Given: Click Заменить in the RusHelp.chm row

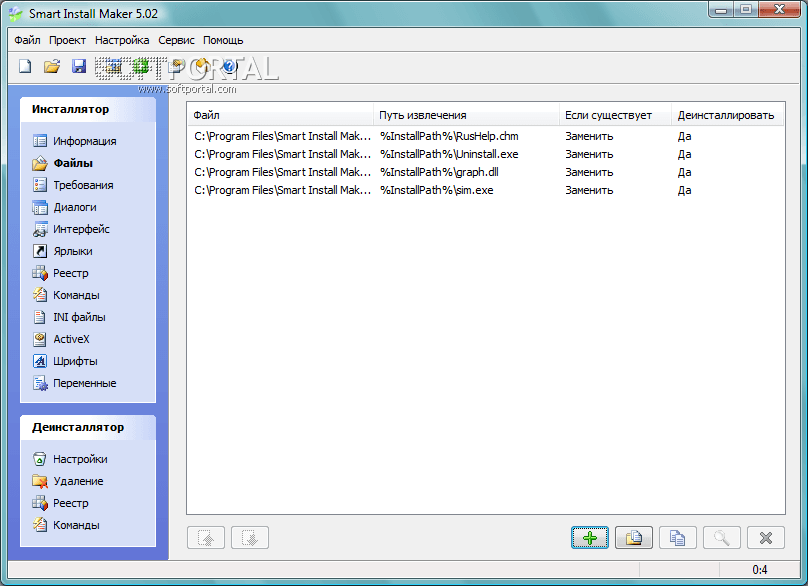Looking at the screenshot, I should click(x=589, y=137).
